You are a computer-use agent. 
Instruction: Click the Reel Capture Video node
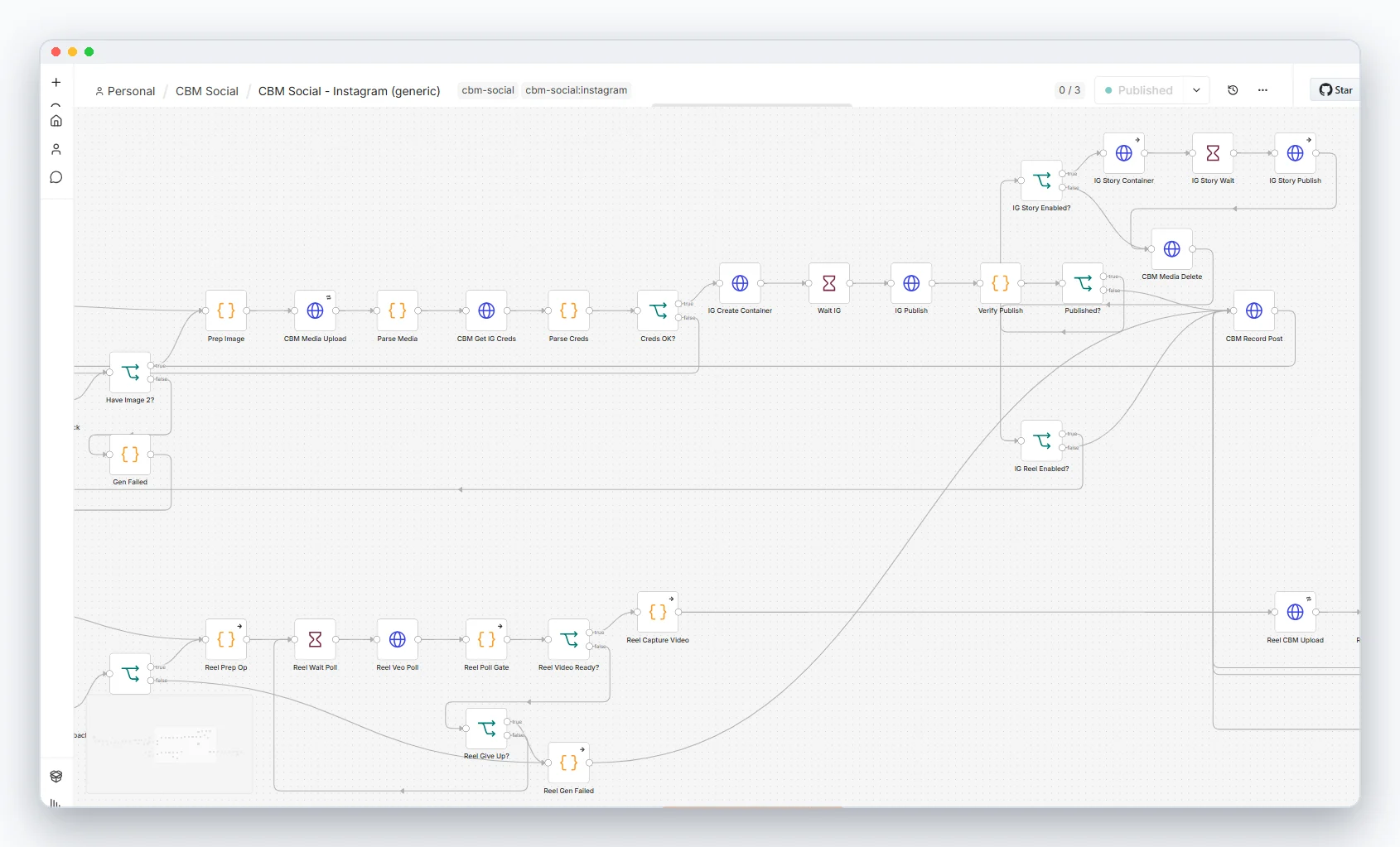click(x=658, y=612)
